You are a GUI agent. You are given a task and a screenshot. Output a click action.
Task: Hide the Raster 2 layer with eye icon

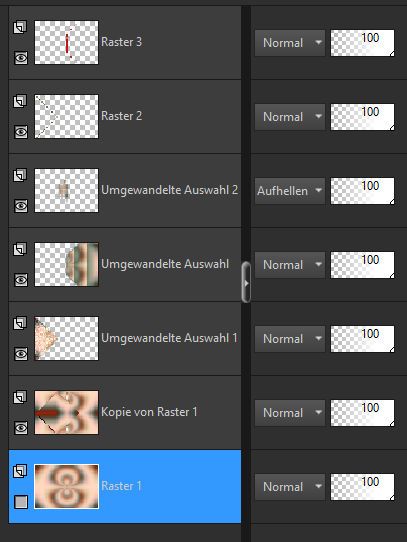21,132
